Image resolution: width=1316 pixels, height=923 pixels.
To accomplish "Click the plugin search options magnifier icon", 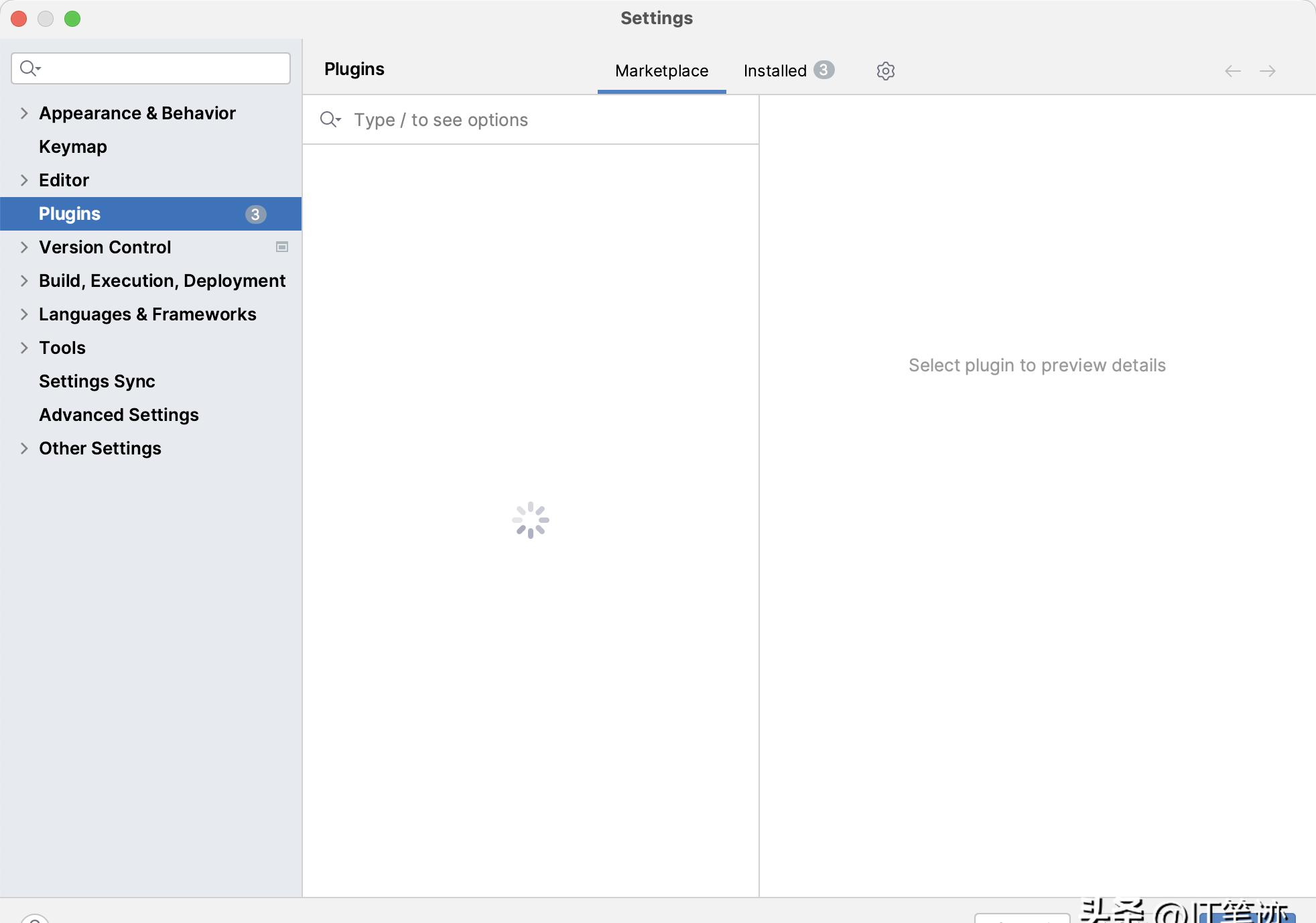I will click(330, 120).
